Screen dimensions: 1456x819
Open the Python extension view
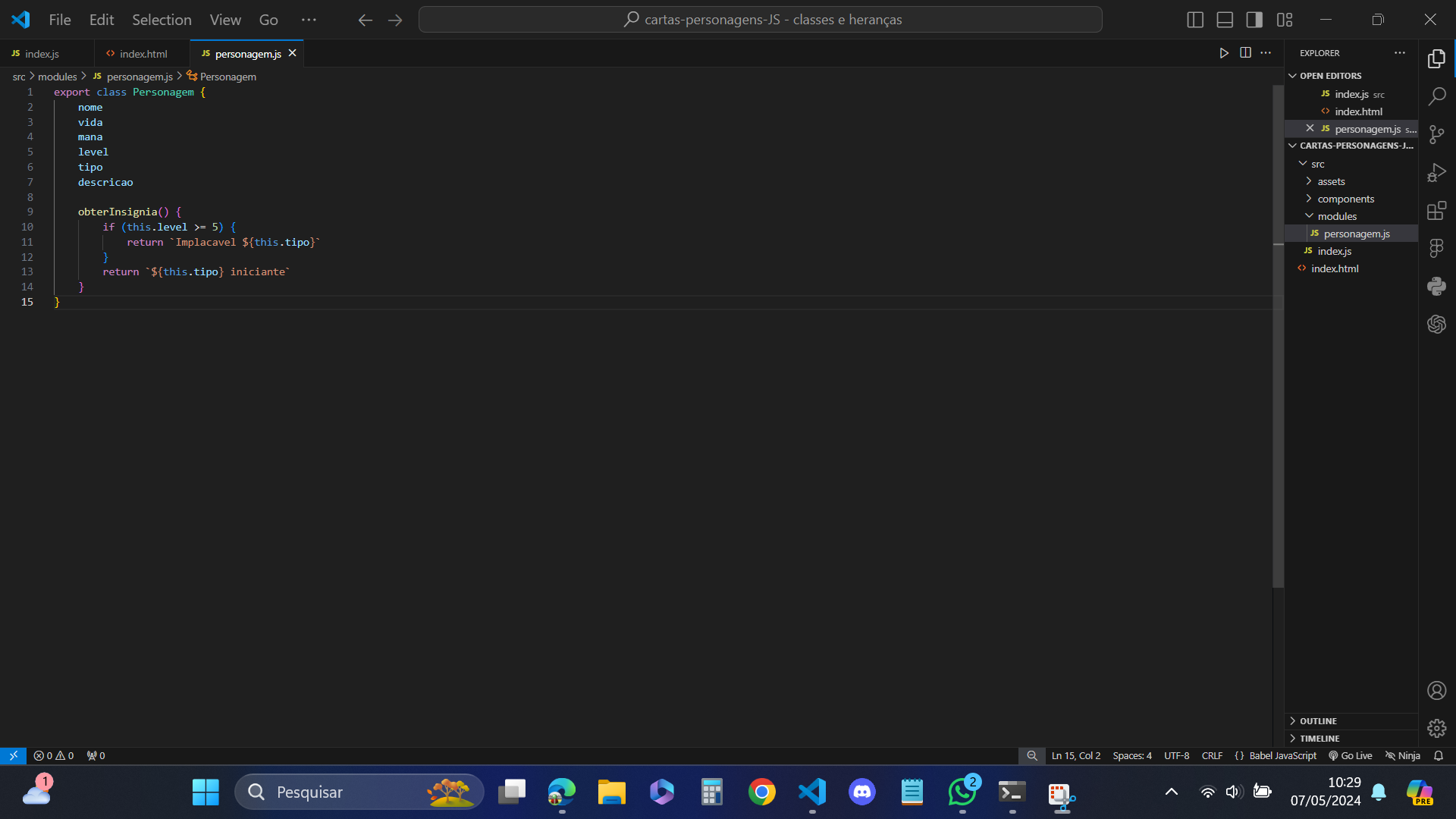[x=1436, y=286]
